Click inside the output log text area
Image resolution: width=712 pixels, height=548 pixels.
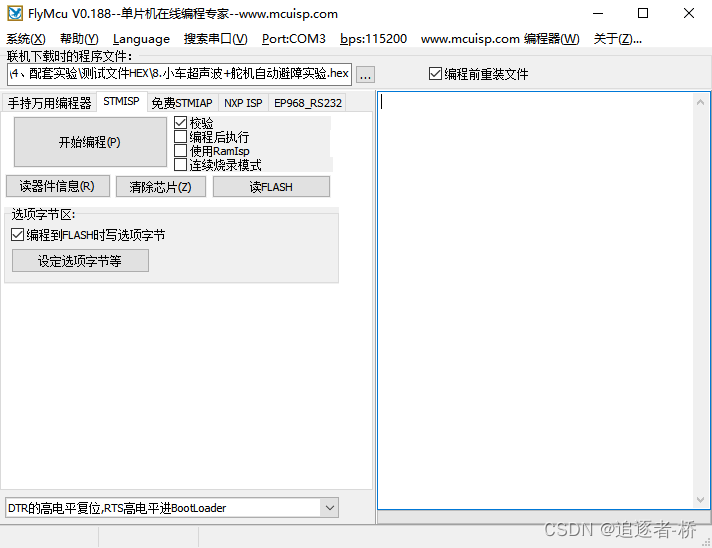pos(536,301)
